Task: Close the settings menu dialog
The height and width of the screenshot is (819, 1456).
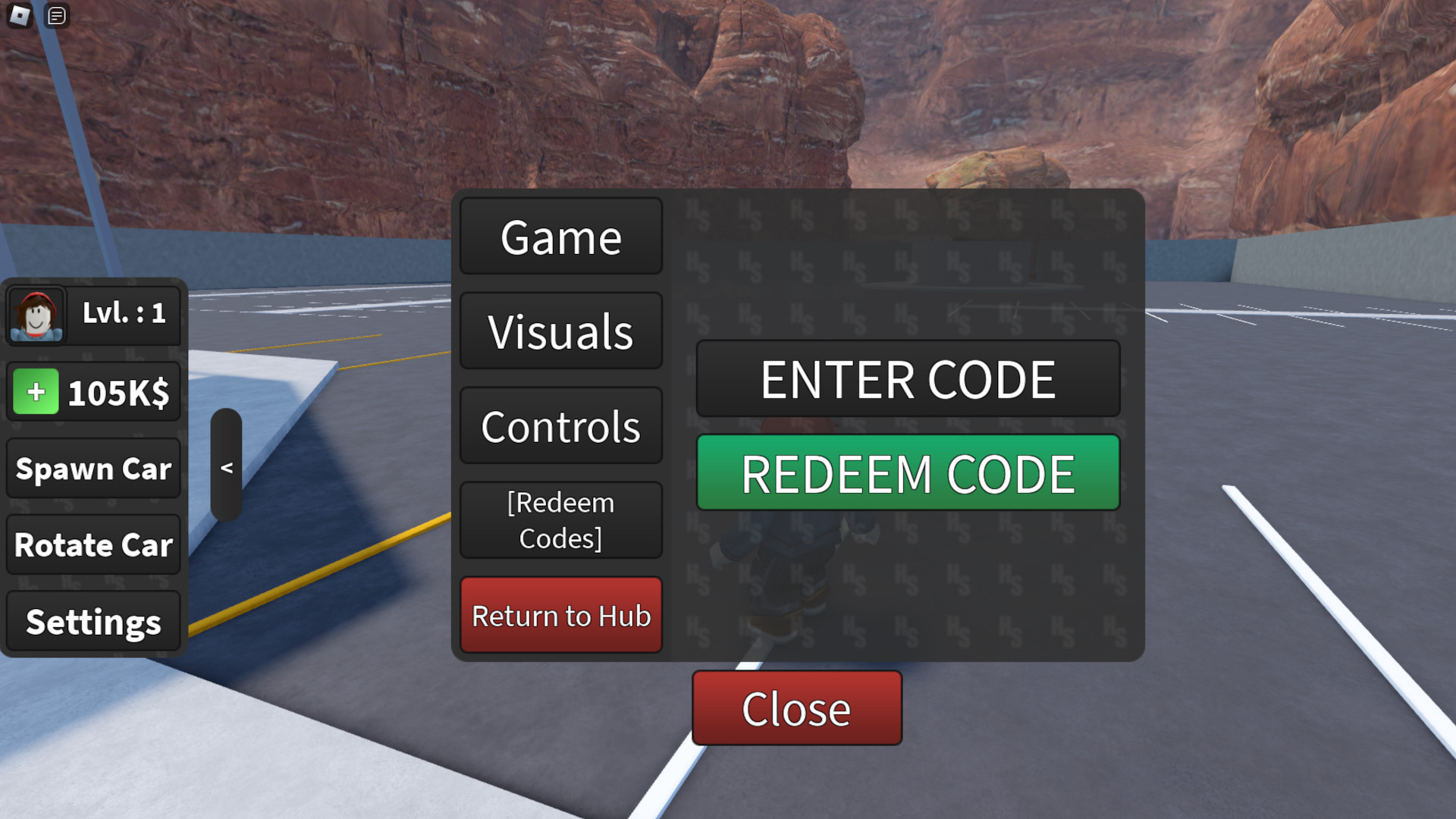Action: coord(796,707)
